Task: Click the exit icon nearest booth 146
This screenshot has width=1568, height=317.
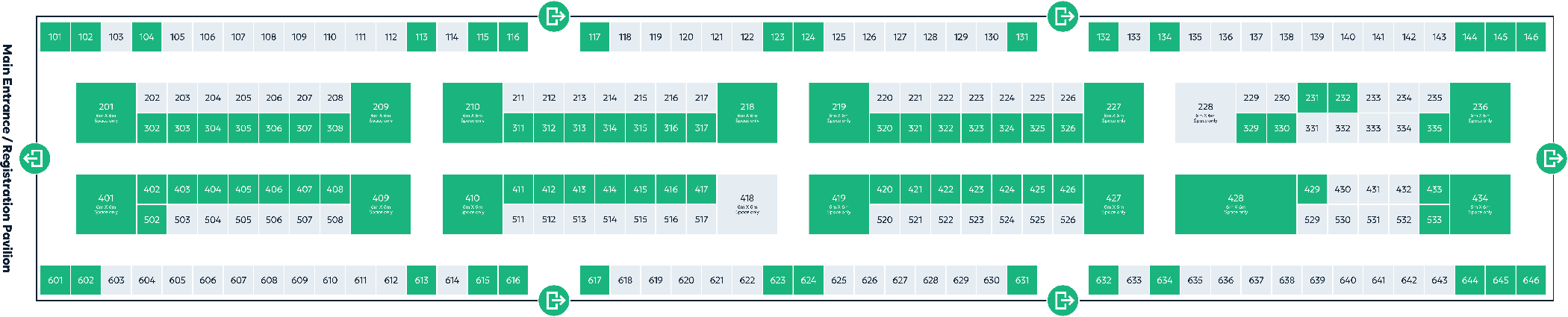Action: pyautogui.click(x=1552, y=158)
